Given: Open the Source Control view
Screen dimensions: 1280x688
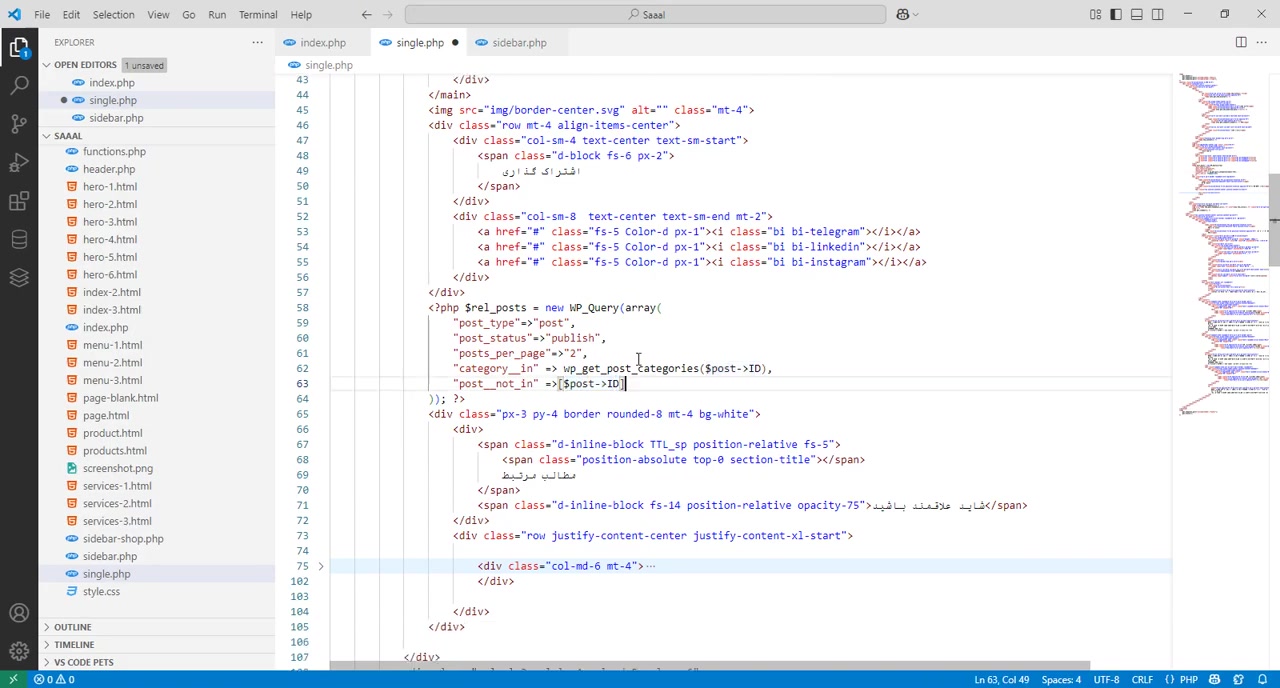Looking at the screenshot, I should tap(19, 124).
